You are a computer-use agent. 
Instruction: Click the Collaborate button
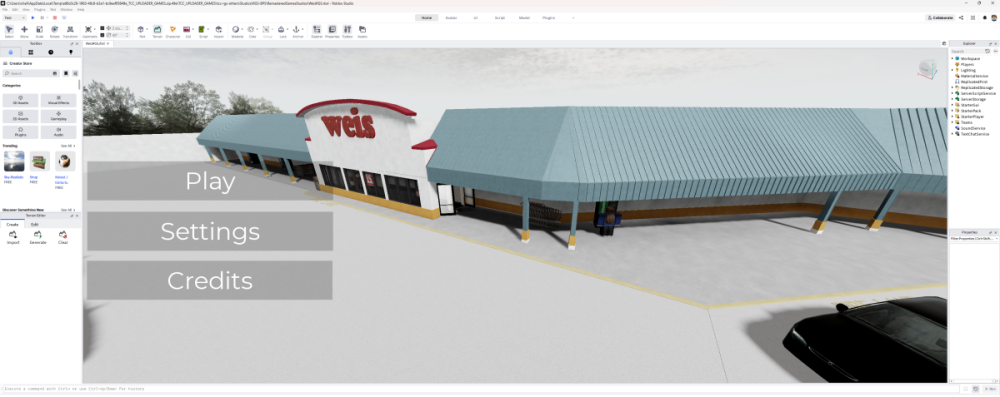tap(940, 18)
